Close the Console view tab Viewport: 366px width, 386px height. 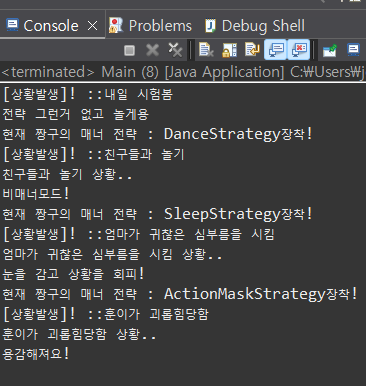(x=92, y=26)
